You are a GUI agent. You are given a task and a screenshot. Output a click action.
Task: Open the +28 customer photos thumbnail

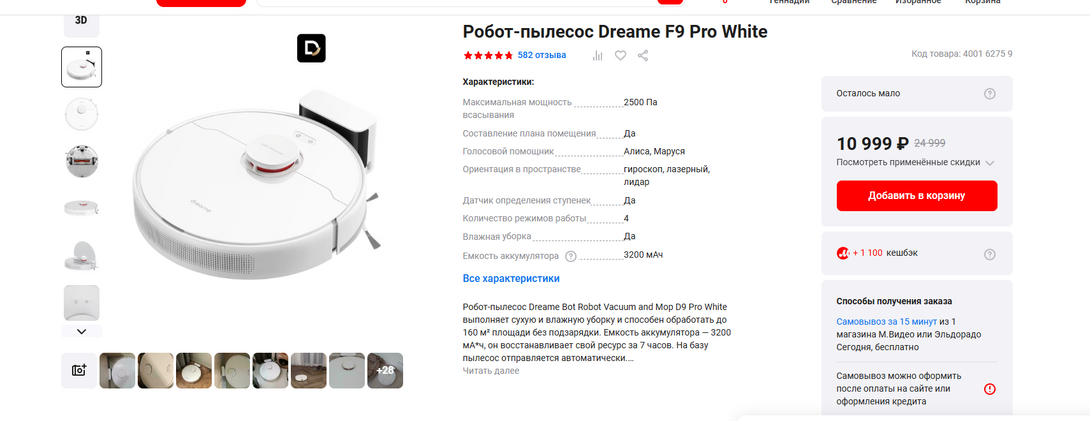(x=384, y=370)
